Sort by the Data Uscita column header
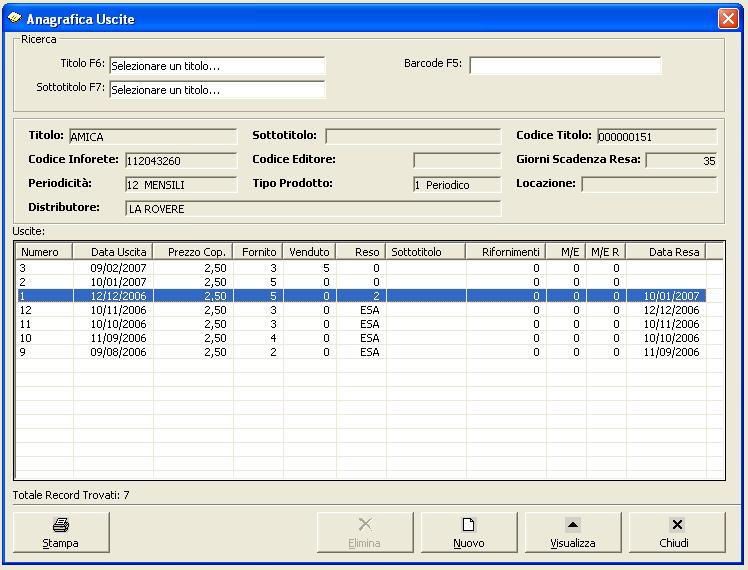 (x=113, y=251)
